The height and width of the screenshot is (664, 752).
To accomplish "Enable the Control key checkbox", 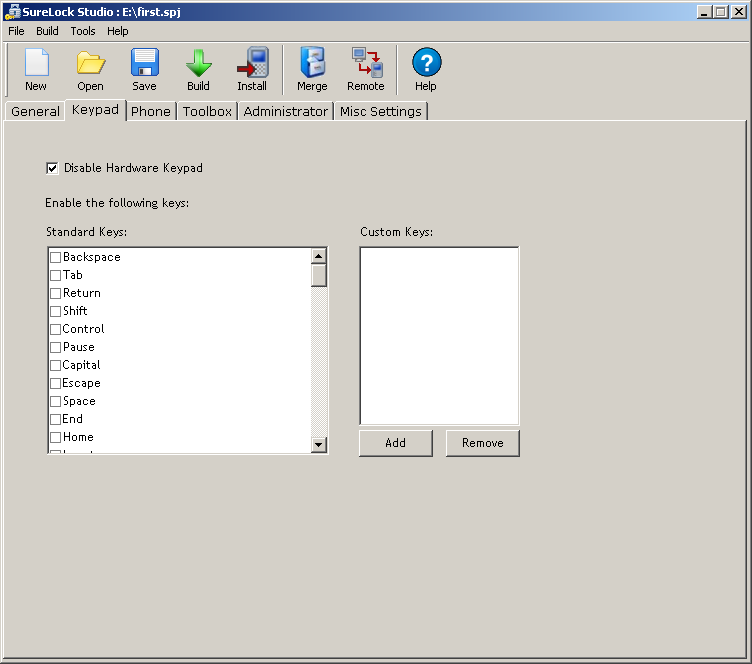I will click(56, 329).
